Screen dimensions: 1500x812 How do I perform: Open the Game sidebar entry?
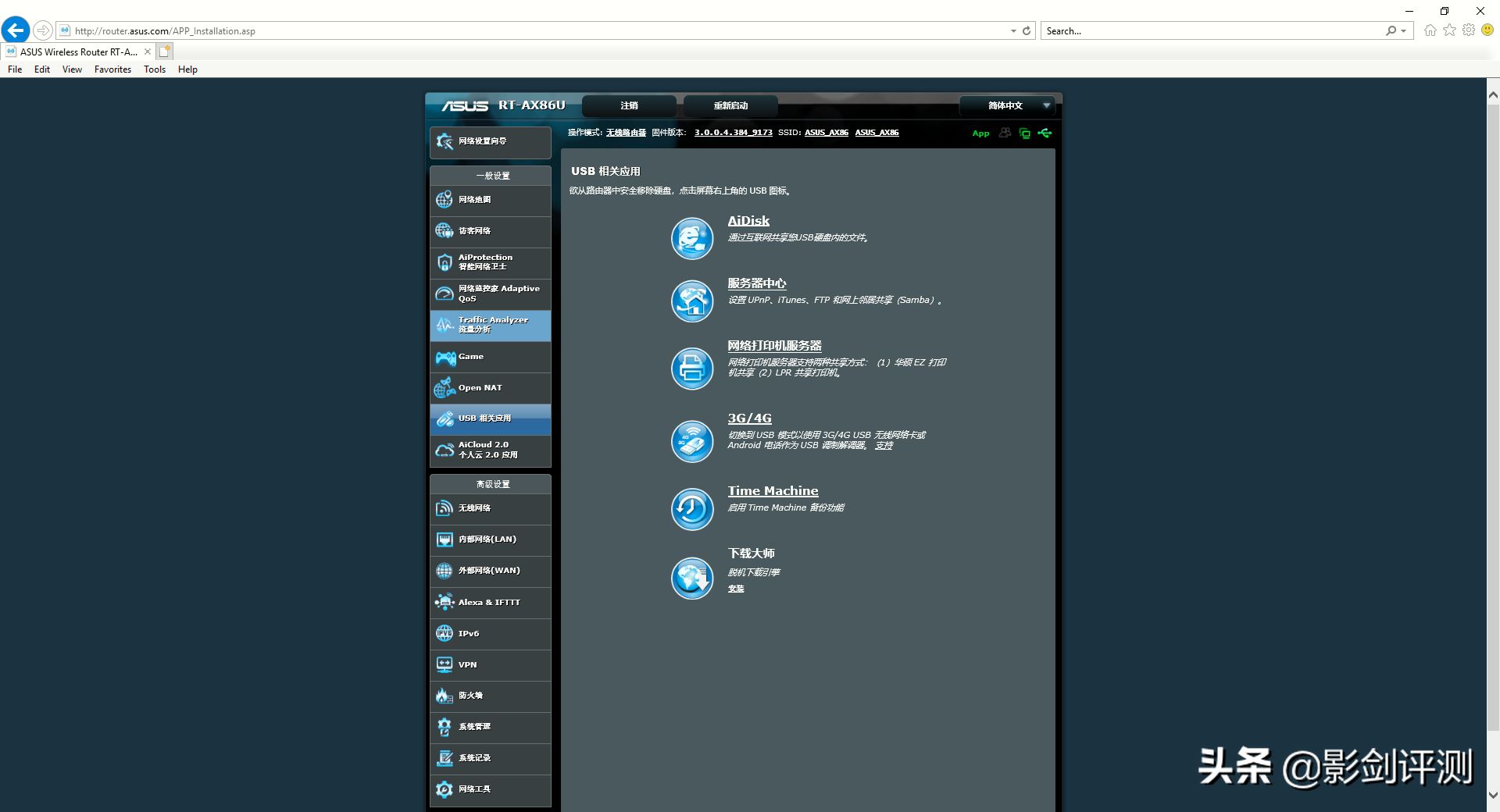491,357
